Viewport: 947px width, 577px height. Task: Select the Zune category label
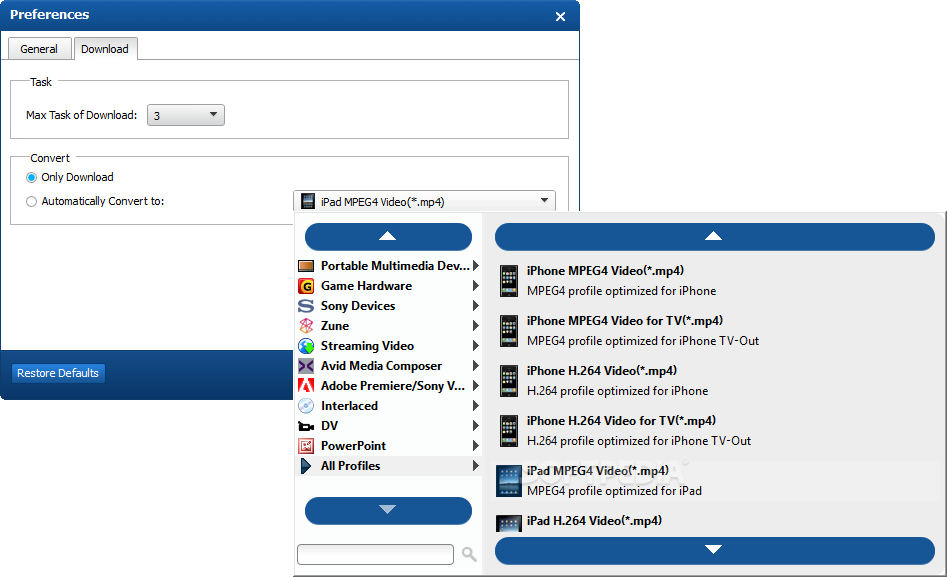coord(335,326)
